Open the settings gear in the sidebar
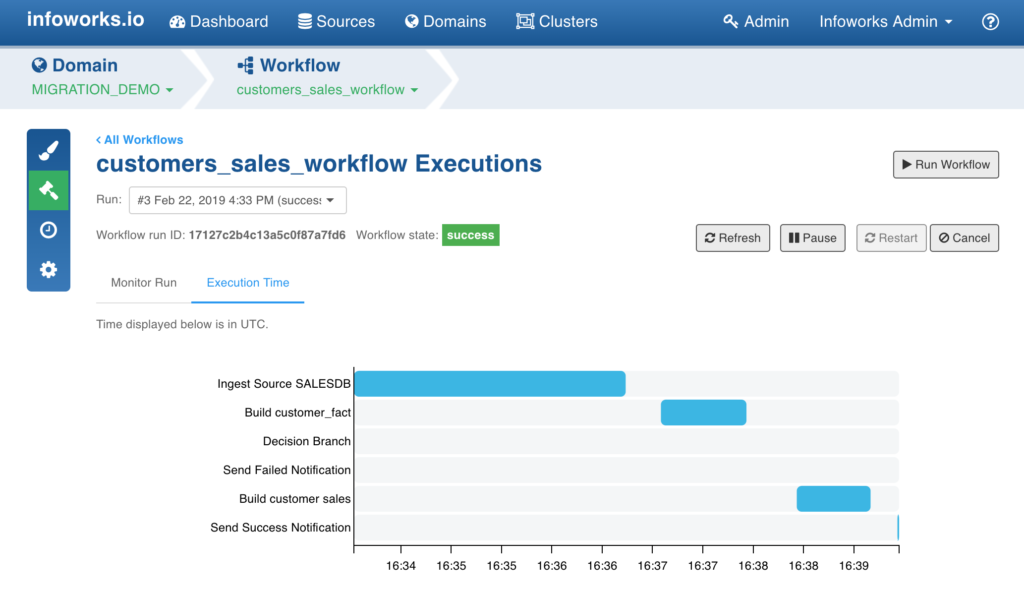Image resolution: width=1024 pixels, height=594 pixels. (x=48, y=268)
